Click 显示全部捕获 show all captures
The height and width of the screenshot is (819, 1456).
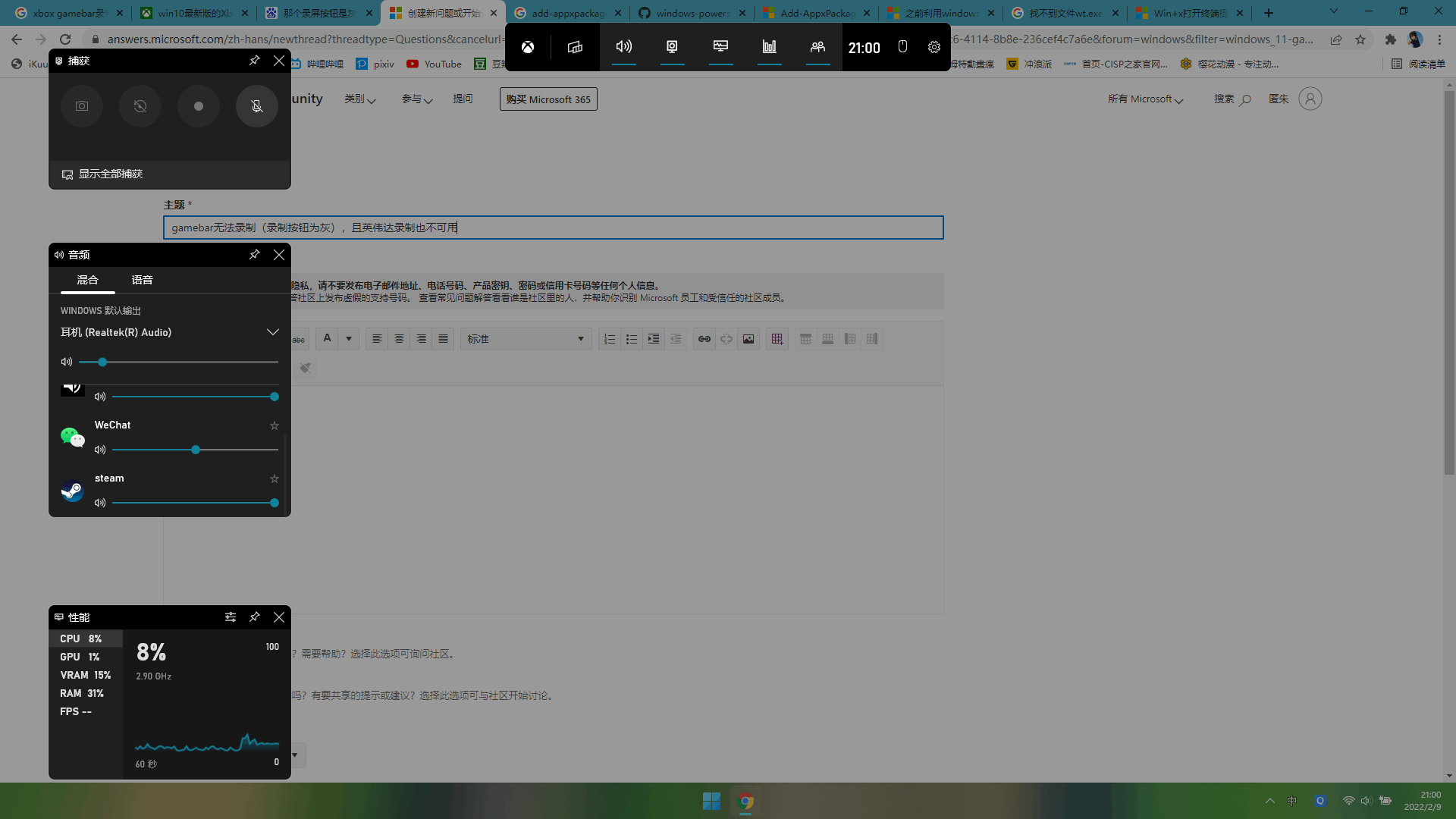(x=111, y=174)
